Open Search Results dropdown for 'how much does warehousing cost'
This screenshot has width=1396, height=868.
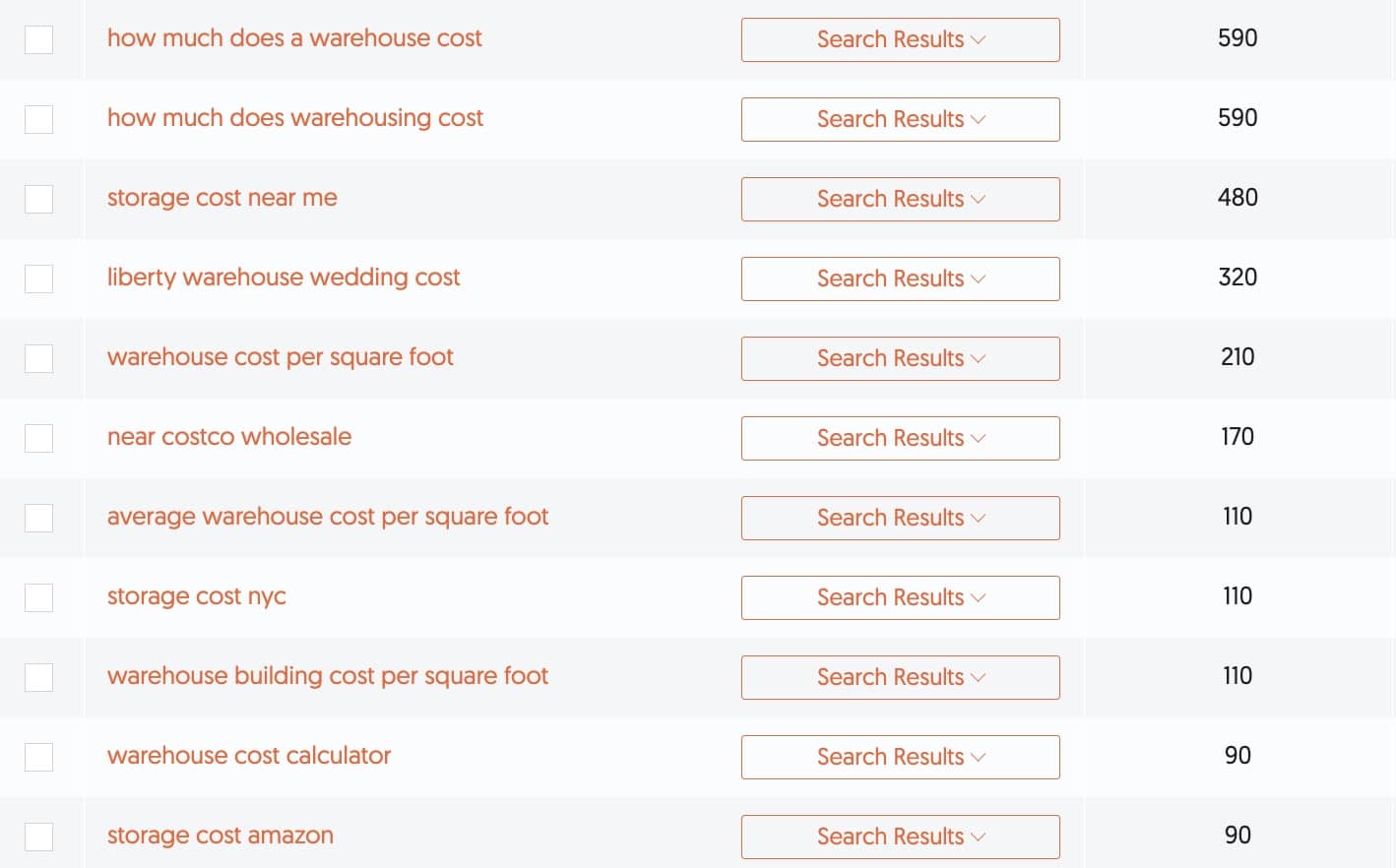click(900, 119)
